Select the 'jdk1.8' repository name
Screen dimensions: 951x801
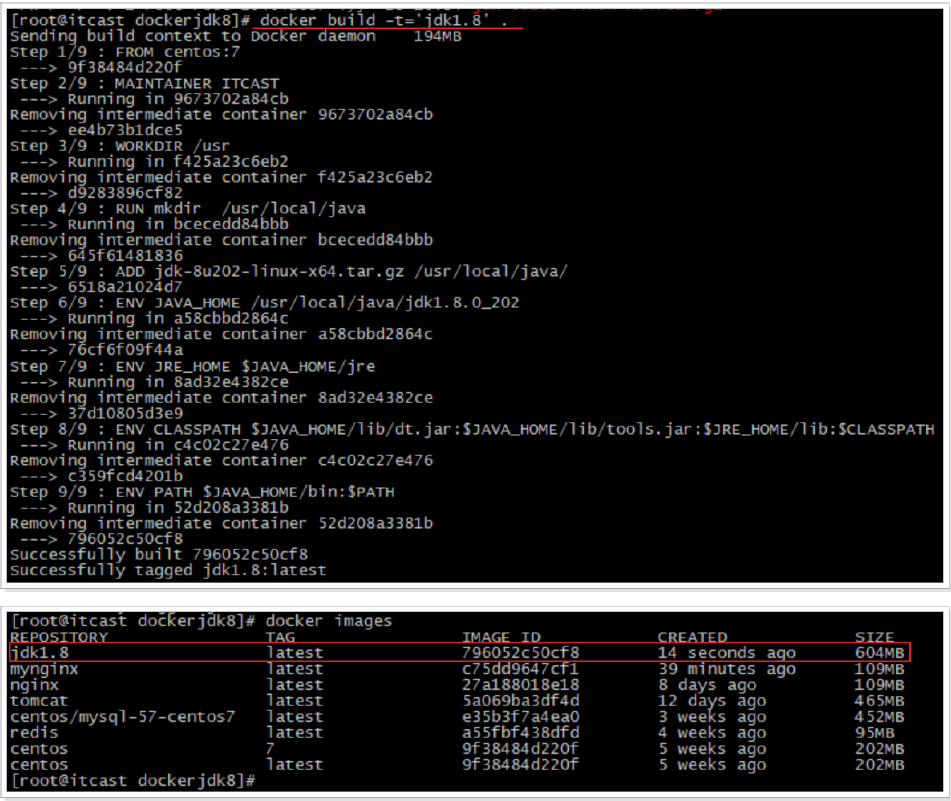pyautogui.click(x=40, y=652)
